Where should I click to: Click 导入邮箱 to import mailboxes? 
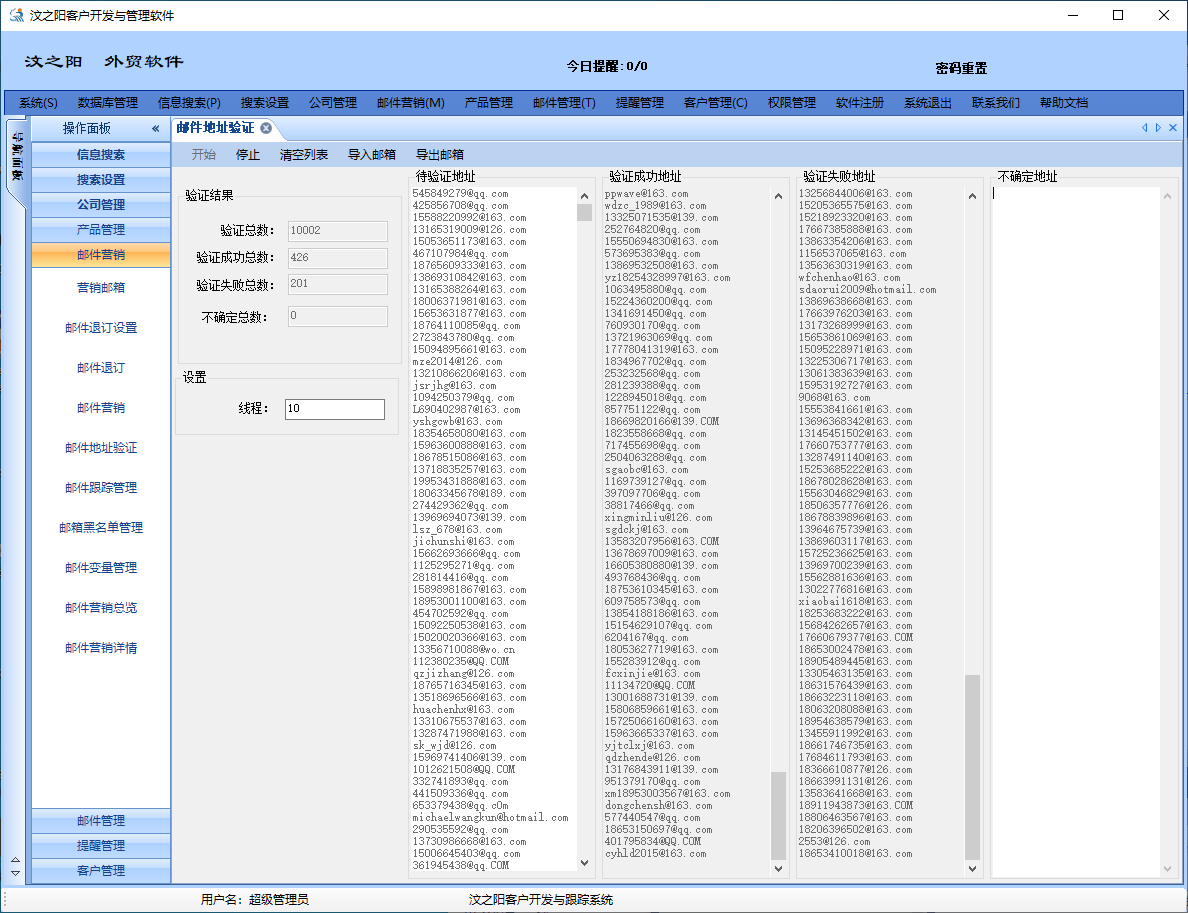371,155
